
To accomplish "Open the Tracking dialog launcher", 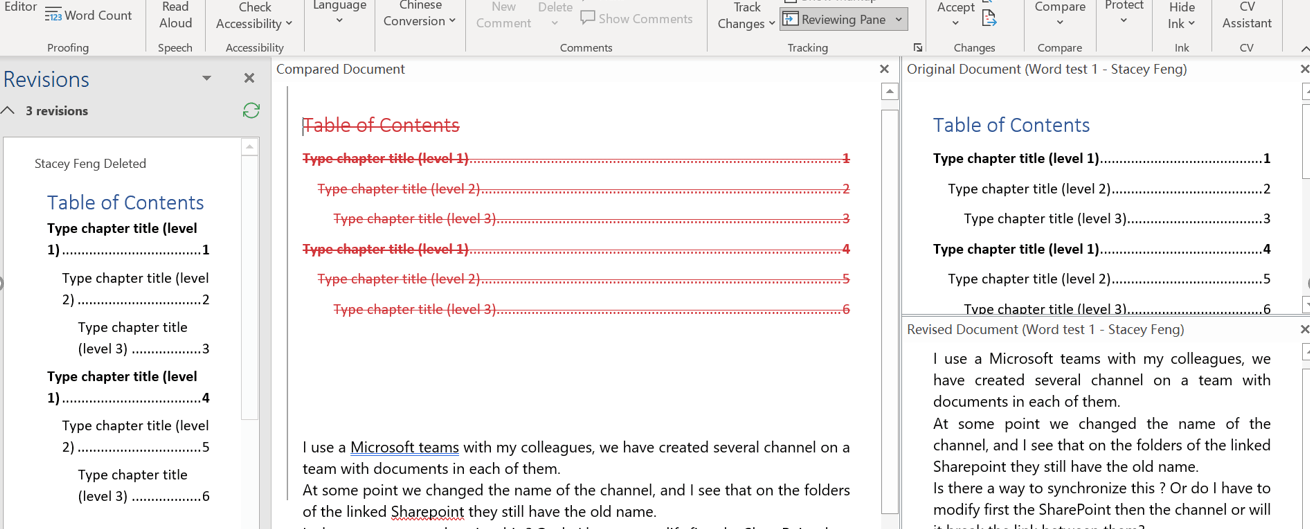I will tap(918, 48).
